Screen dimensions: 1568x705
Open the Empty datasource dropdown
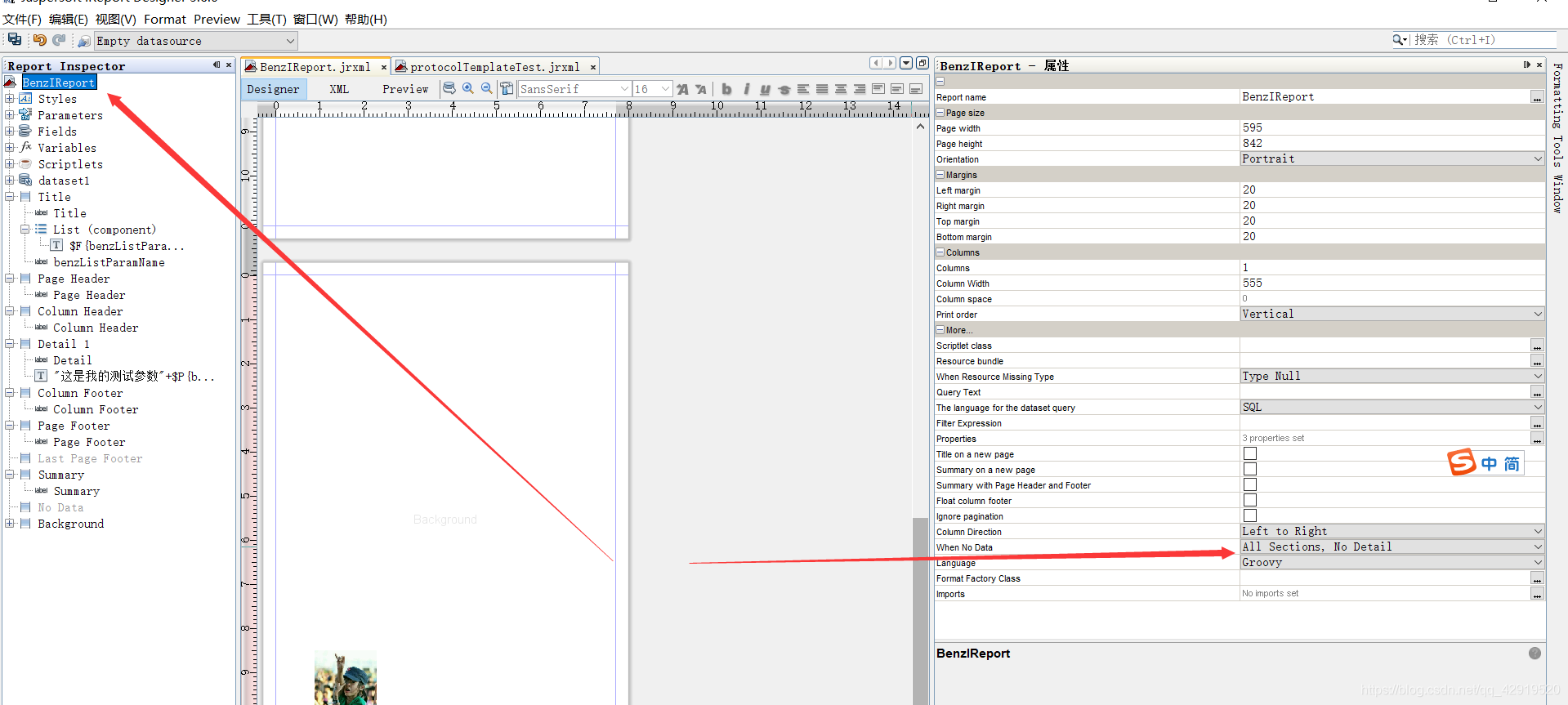196,41
